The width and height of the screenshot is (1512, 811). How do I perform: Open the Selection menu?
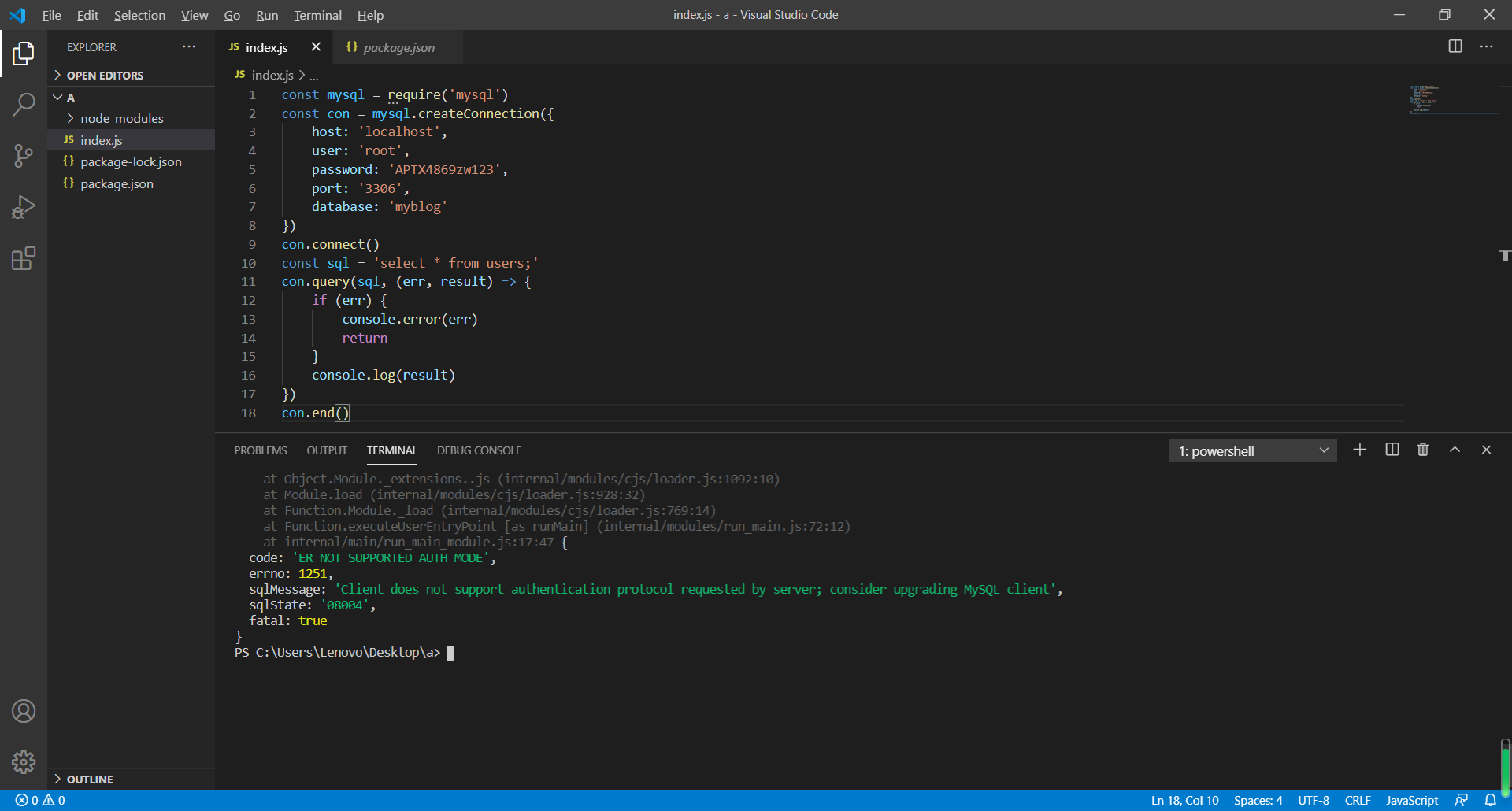point(139,15)
